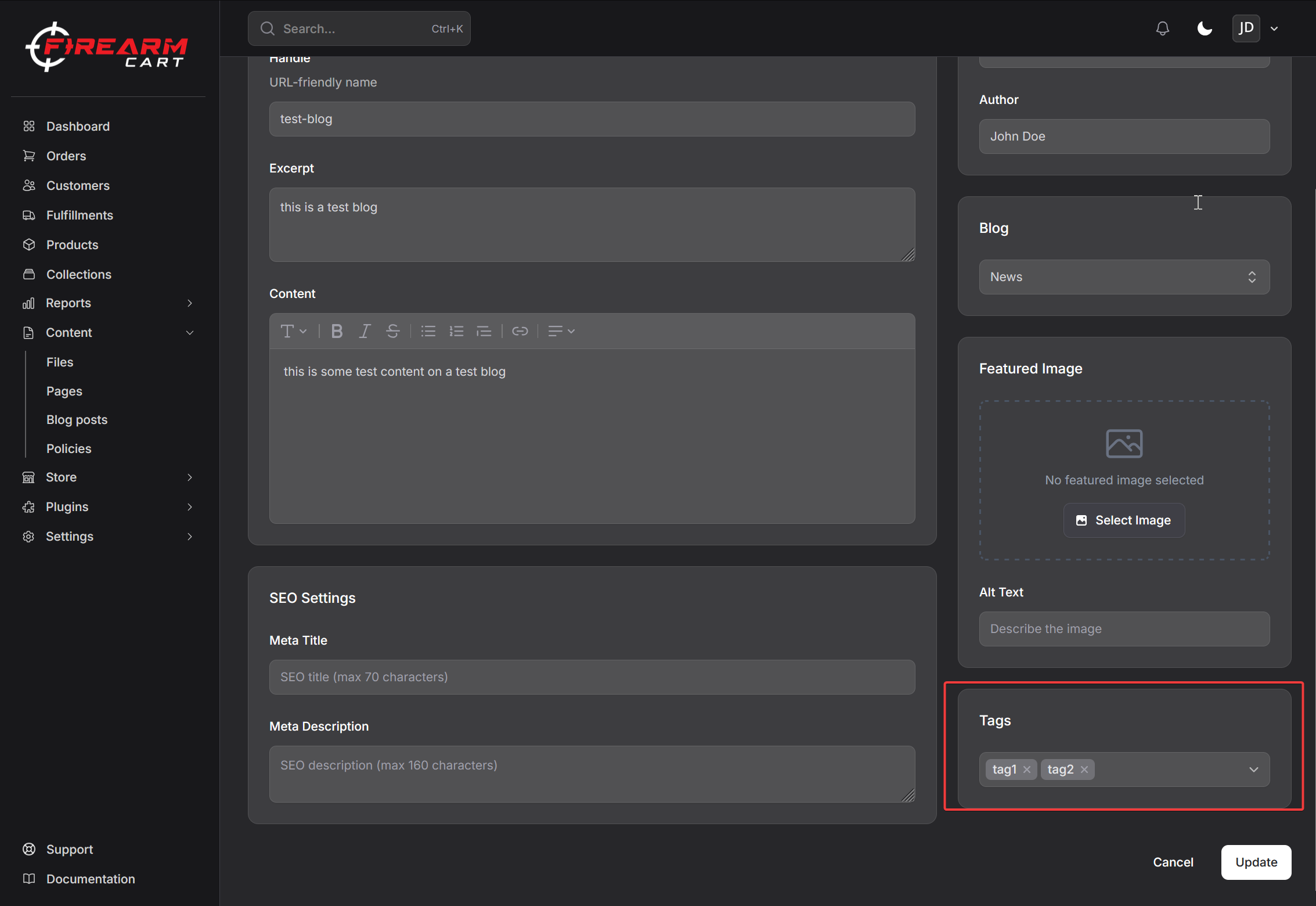Click the Meta Title field
Viewport: 1316px width, 906px height.
click(592, 677)
